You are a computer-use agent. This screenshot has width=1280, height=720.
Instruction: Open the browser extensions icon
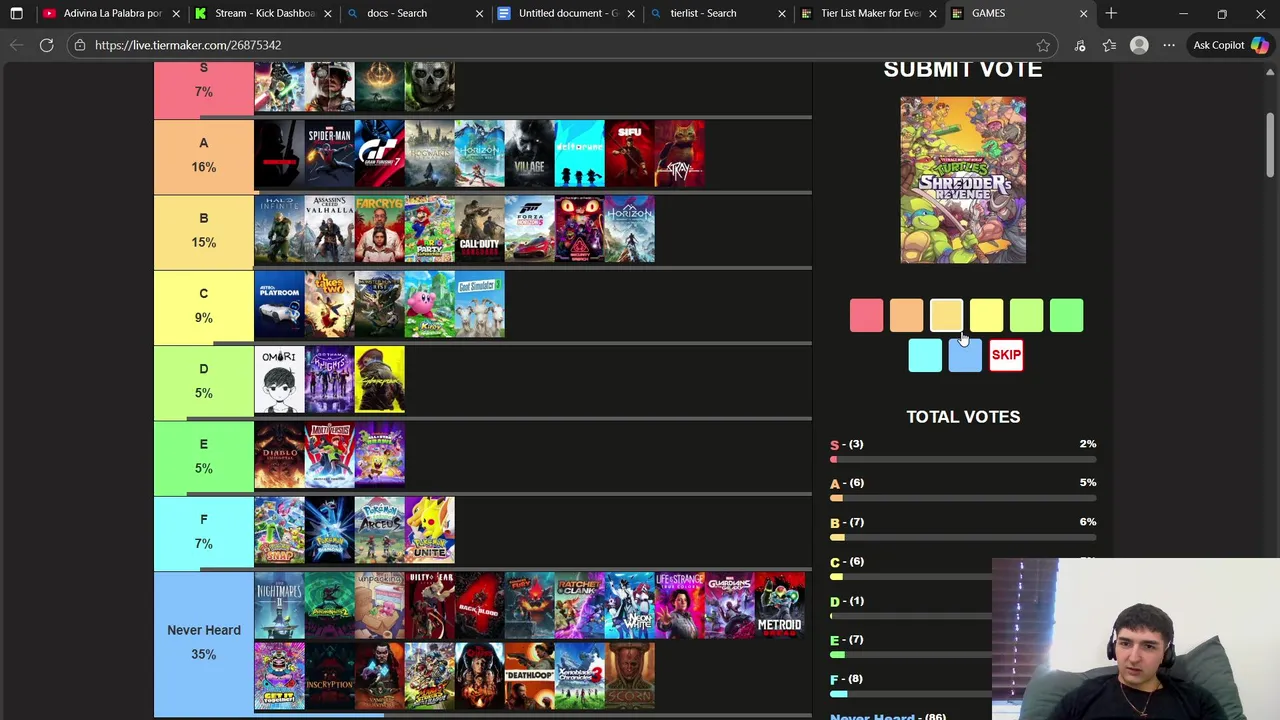pos(1080,45)
